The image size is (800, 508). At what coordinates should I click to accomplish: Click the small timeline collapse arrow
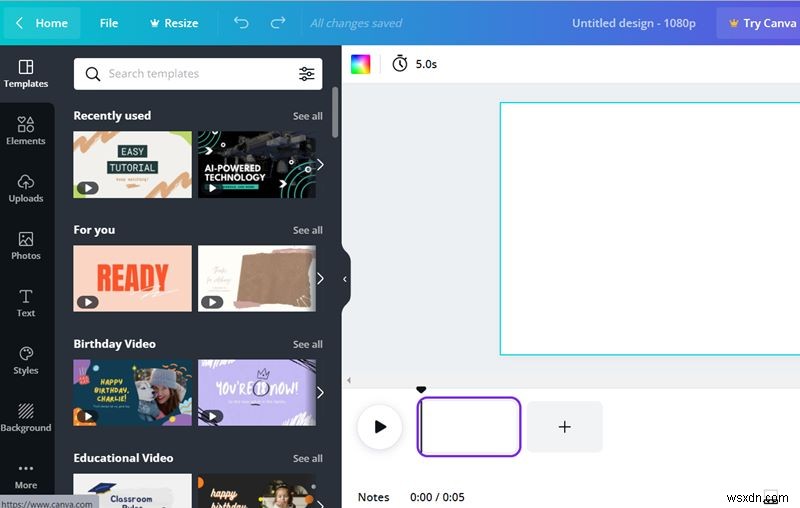(x=349, y=380)
